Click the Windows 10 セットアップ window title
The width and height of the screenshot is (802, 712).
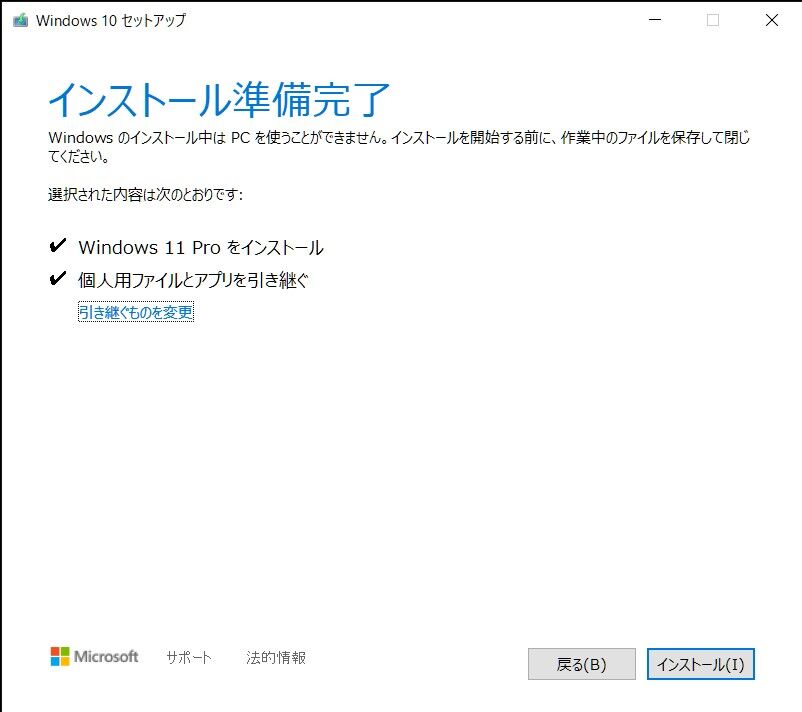[111, 20]
